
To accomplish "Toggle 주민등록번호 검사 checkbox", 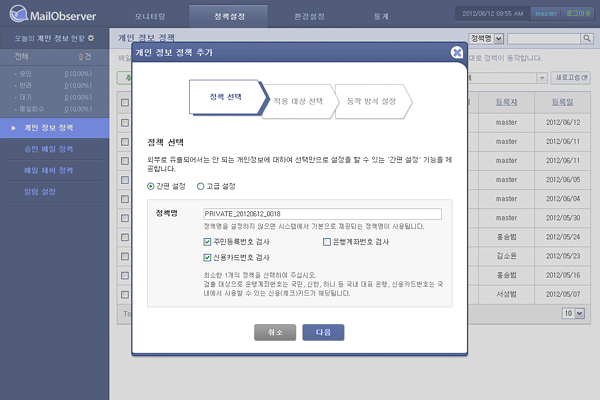I will pos(207,242).
